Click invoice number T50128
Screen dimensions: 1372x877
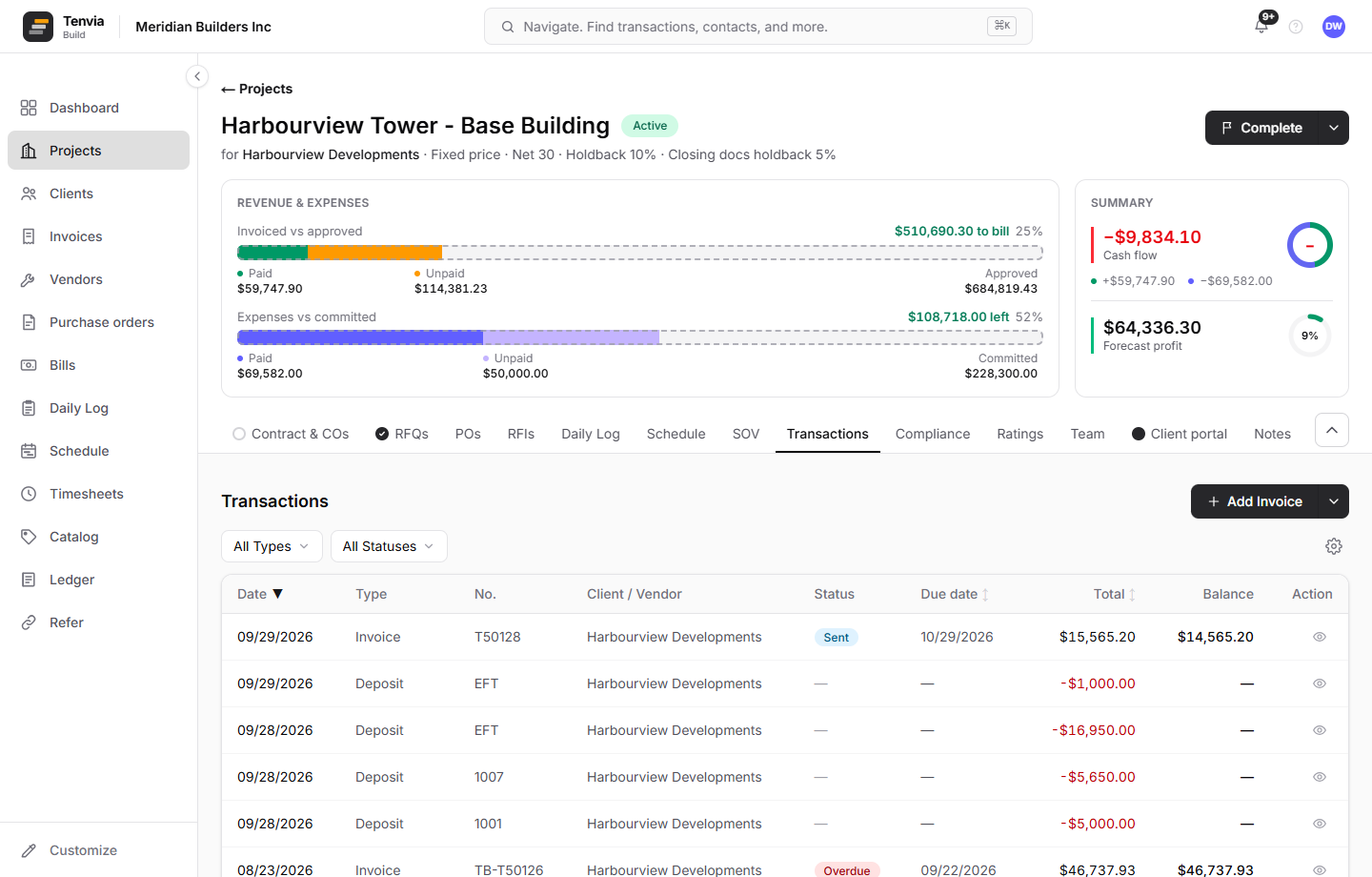pos(497,637)
